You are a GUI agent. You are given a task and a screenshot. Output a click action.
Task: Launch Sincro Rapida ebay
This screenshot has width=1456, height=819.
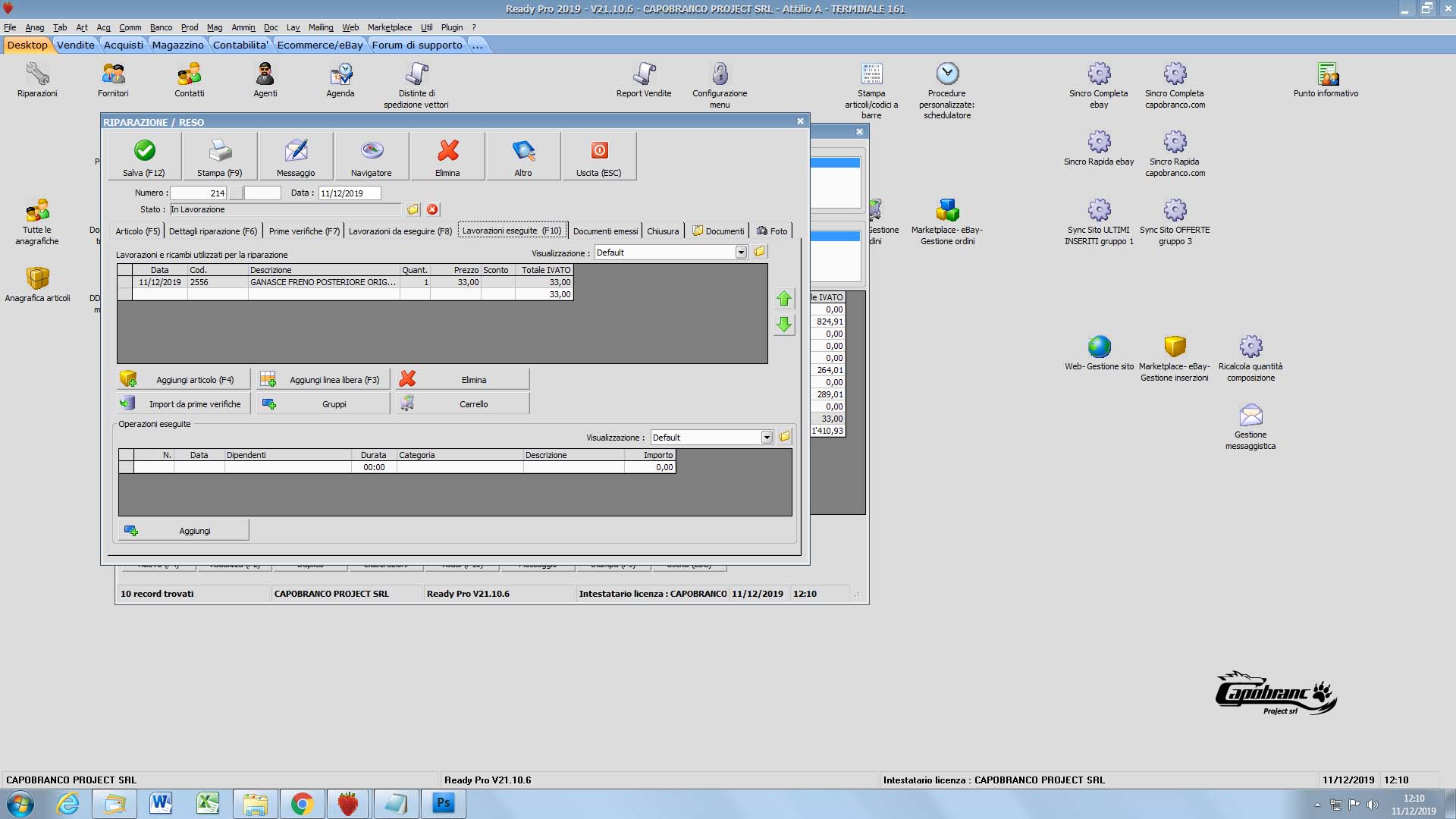1099,148
